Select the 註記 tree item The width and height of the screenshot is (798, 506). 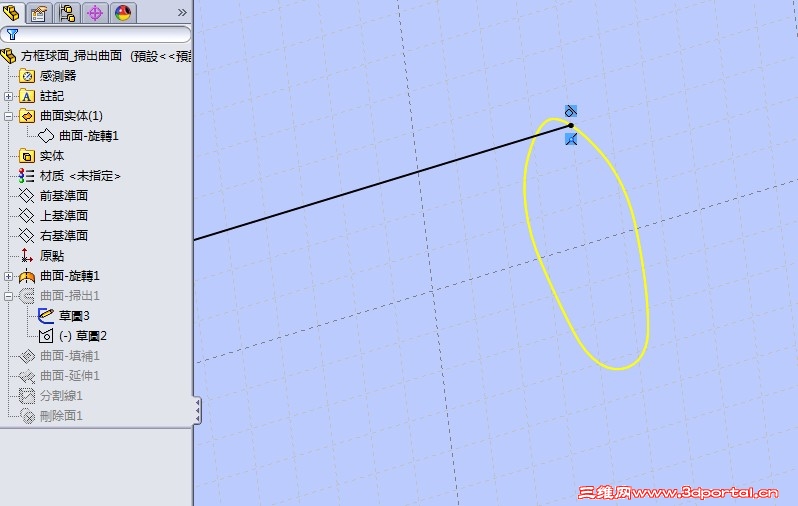pos(51,96)
